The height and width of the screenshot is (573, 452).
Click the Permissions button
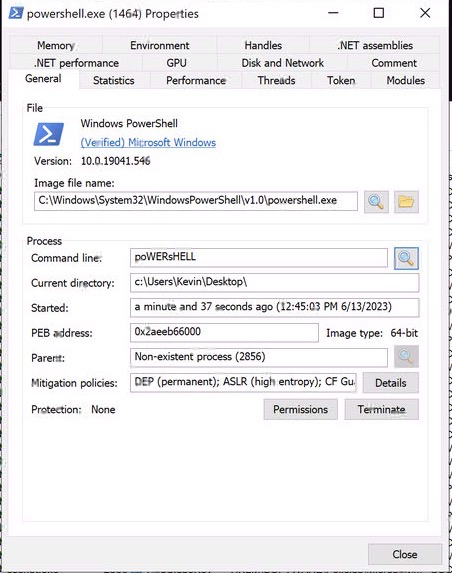tap(300, 409)
